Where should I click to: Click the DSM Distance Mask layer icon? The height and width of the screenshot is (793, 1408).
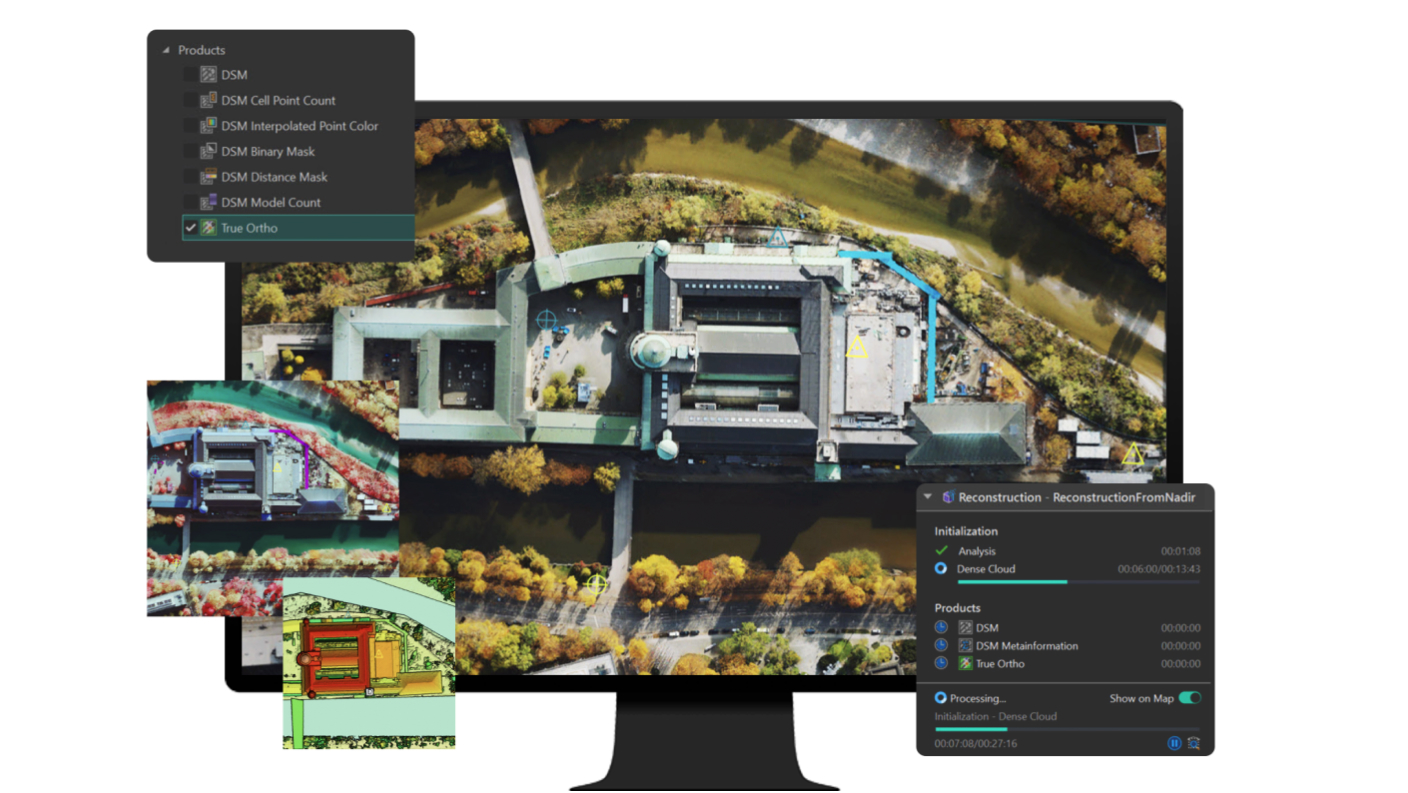pyautogui.click(x=208, y=177)
